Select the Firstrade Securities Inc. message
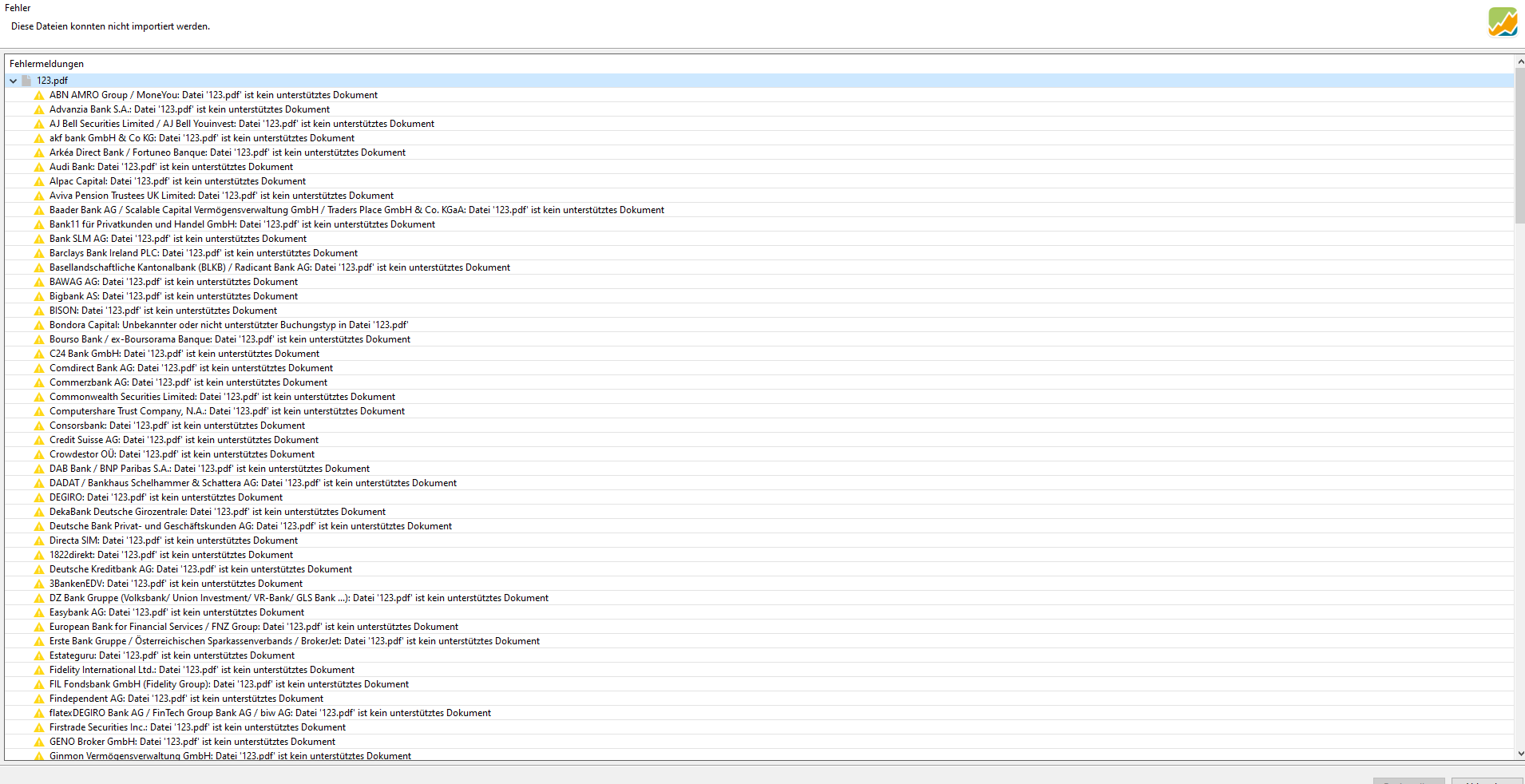 [197, 727]
